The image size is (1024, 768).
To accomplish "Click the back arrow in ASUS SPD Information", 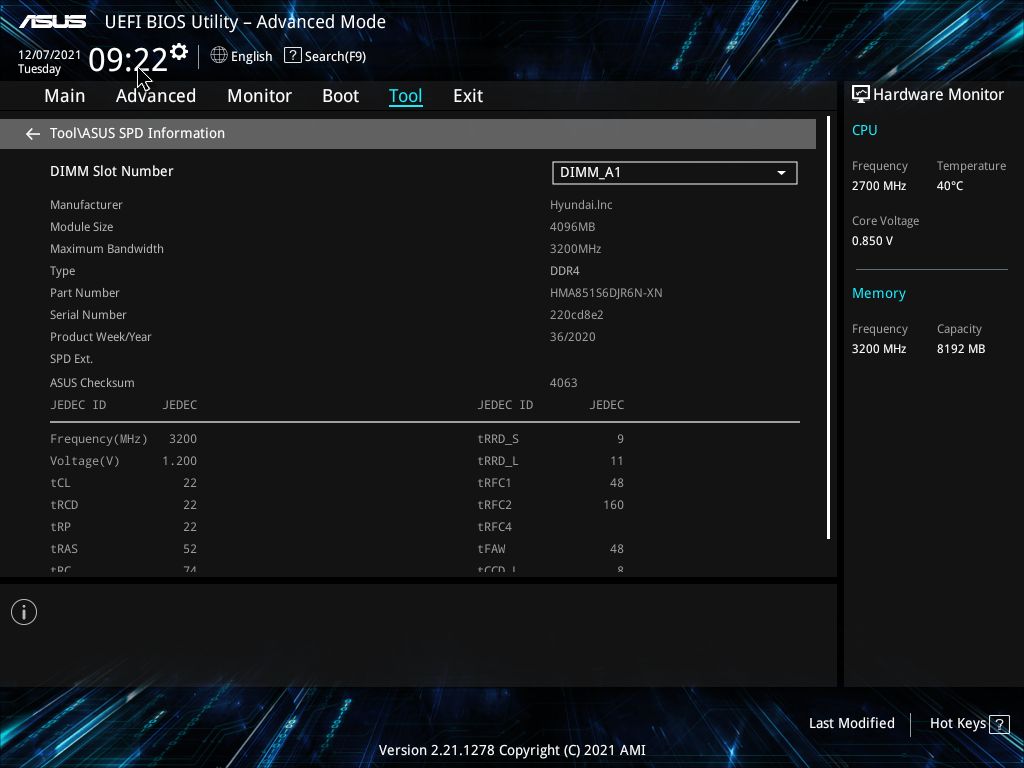I will click(x=33, y=134).
